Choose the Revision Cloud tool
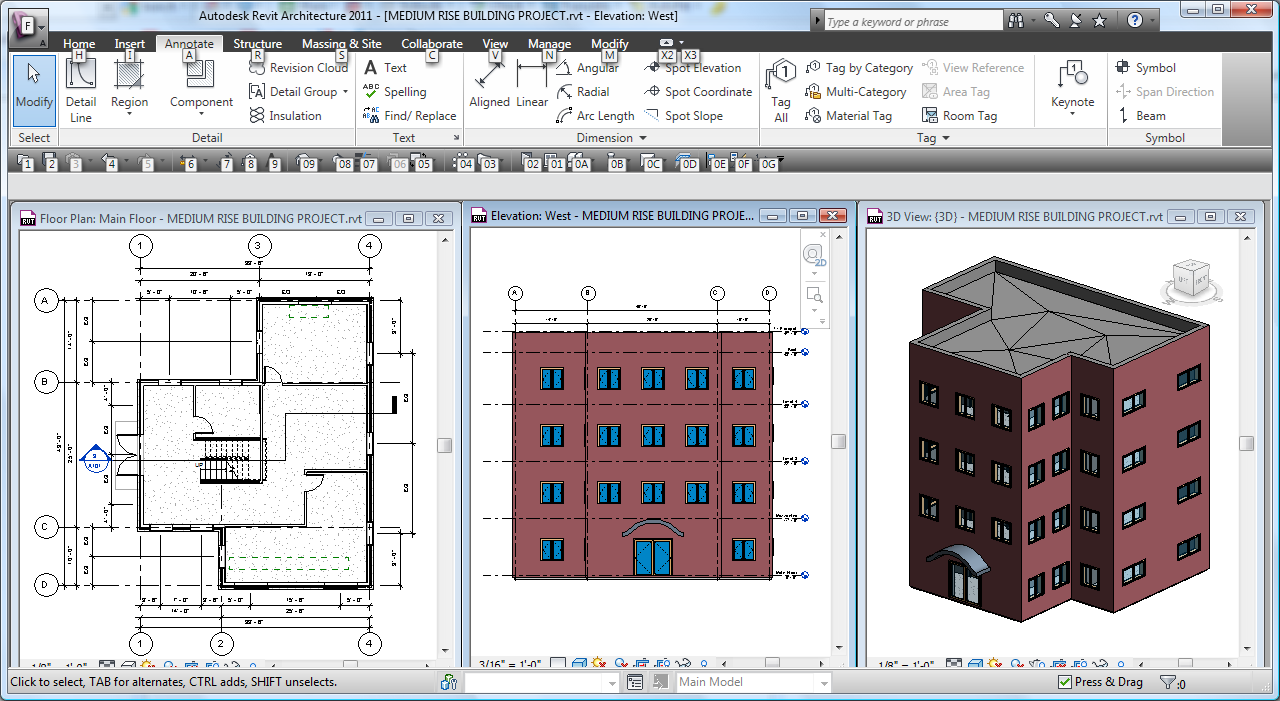The image size is (1280, 701). tap(298, 68)
